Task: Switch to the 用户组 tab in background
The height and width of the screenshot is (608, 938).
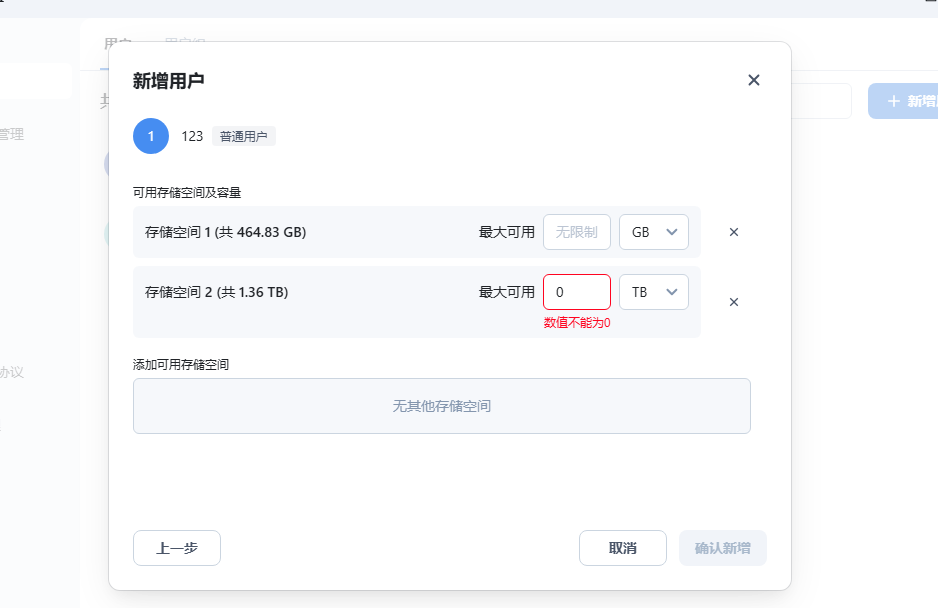Action: point(185,43)
